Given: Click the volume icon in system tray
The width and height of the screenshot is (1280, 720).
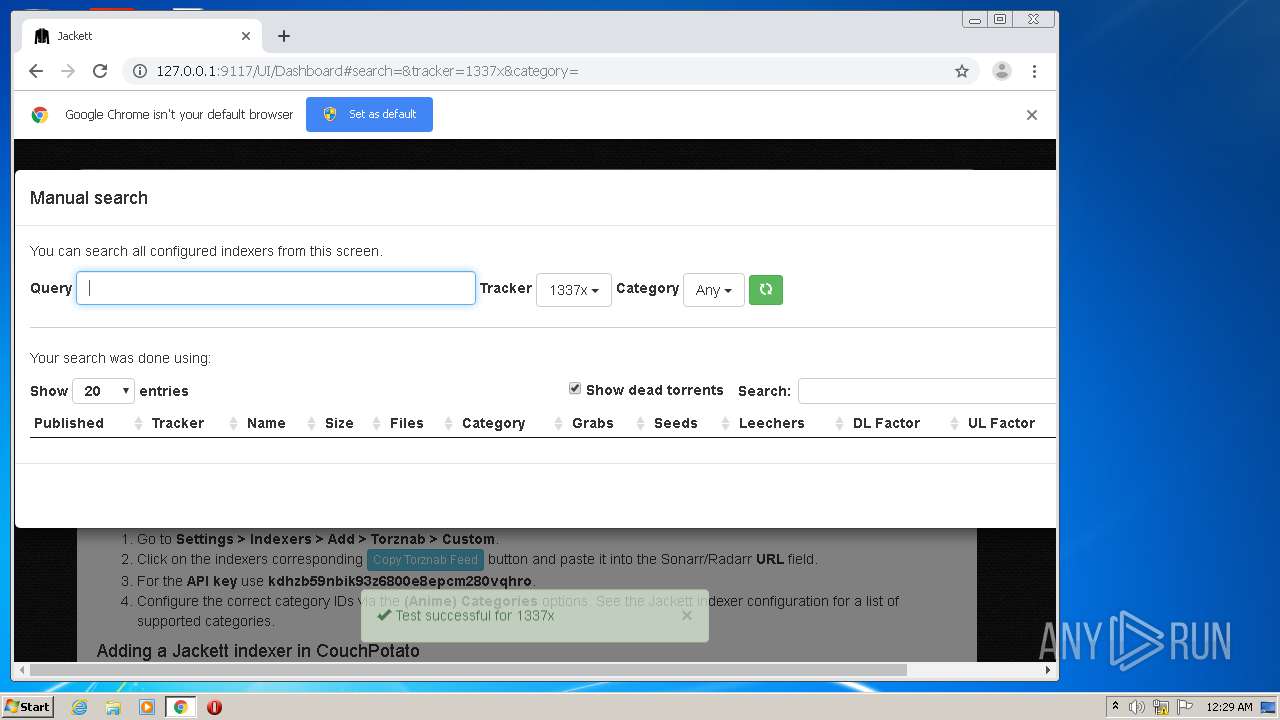Looking at the screenshot, I should [1137, 707].
